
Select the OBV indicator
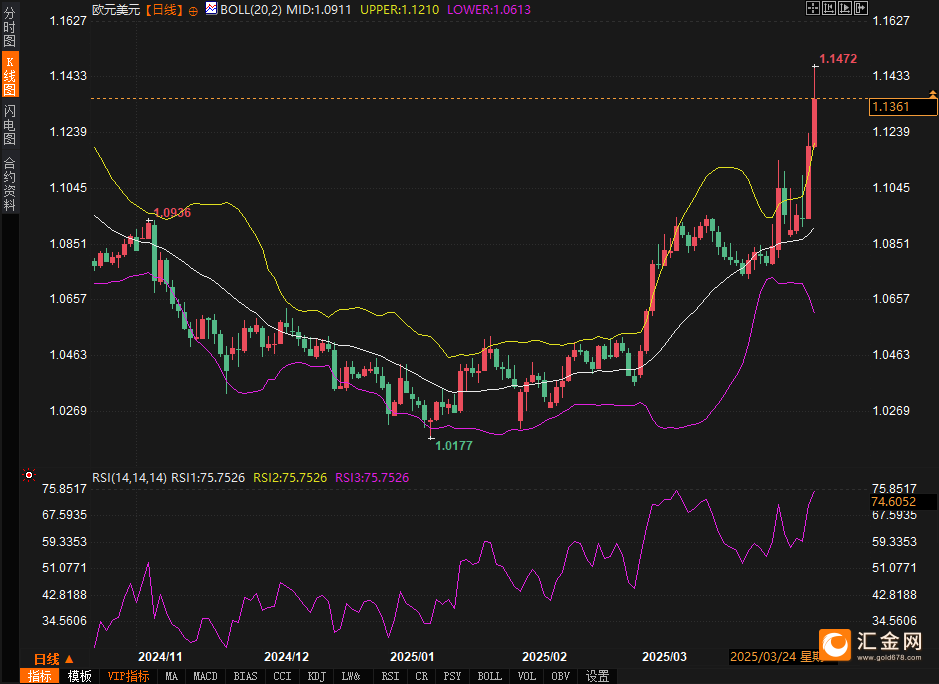(x=561, y=676)
